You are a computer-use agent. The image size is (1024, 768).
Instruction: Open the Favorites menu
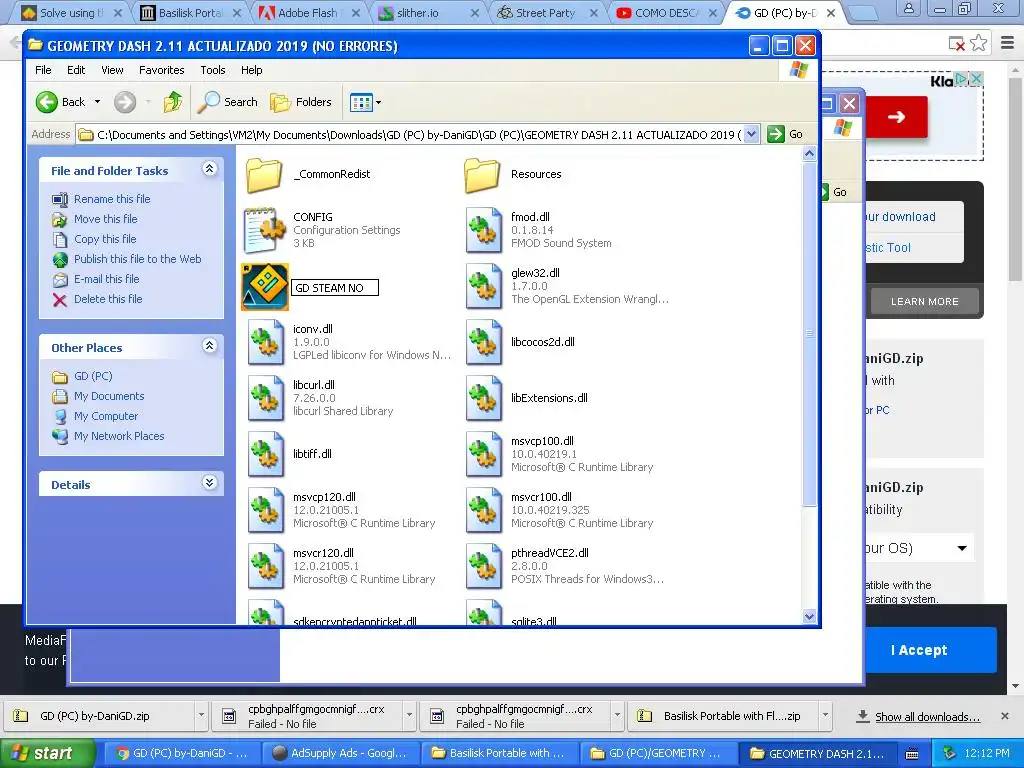pyautogui.click(x=161, y=70)
